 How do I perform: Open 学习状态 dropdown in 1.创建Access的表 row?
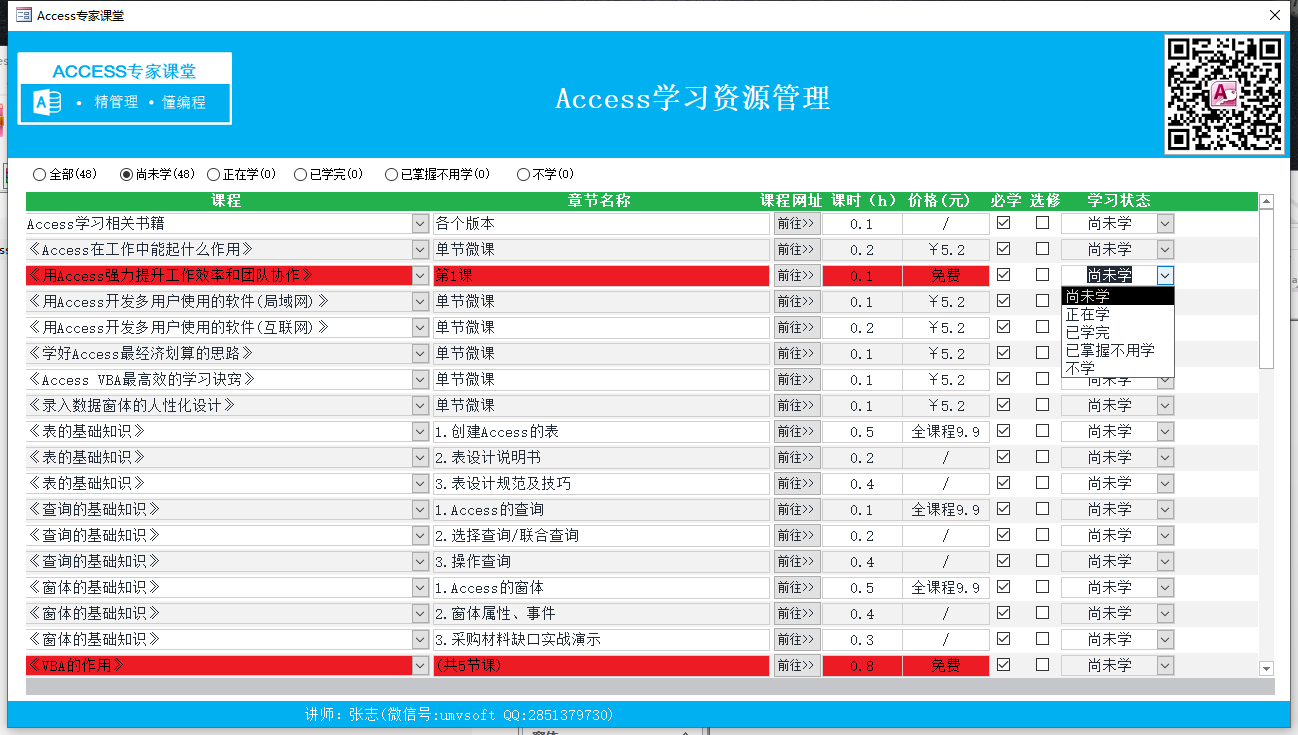tap(1165, 432)
